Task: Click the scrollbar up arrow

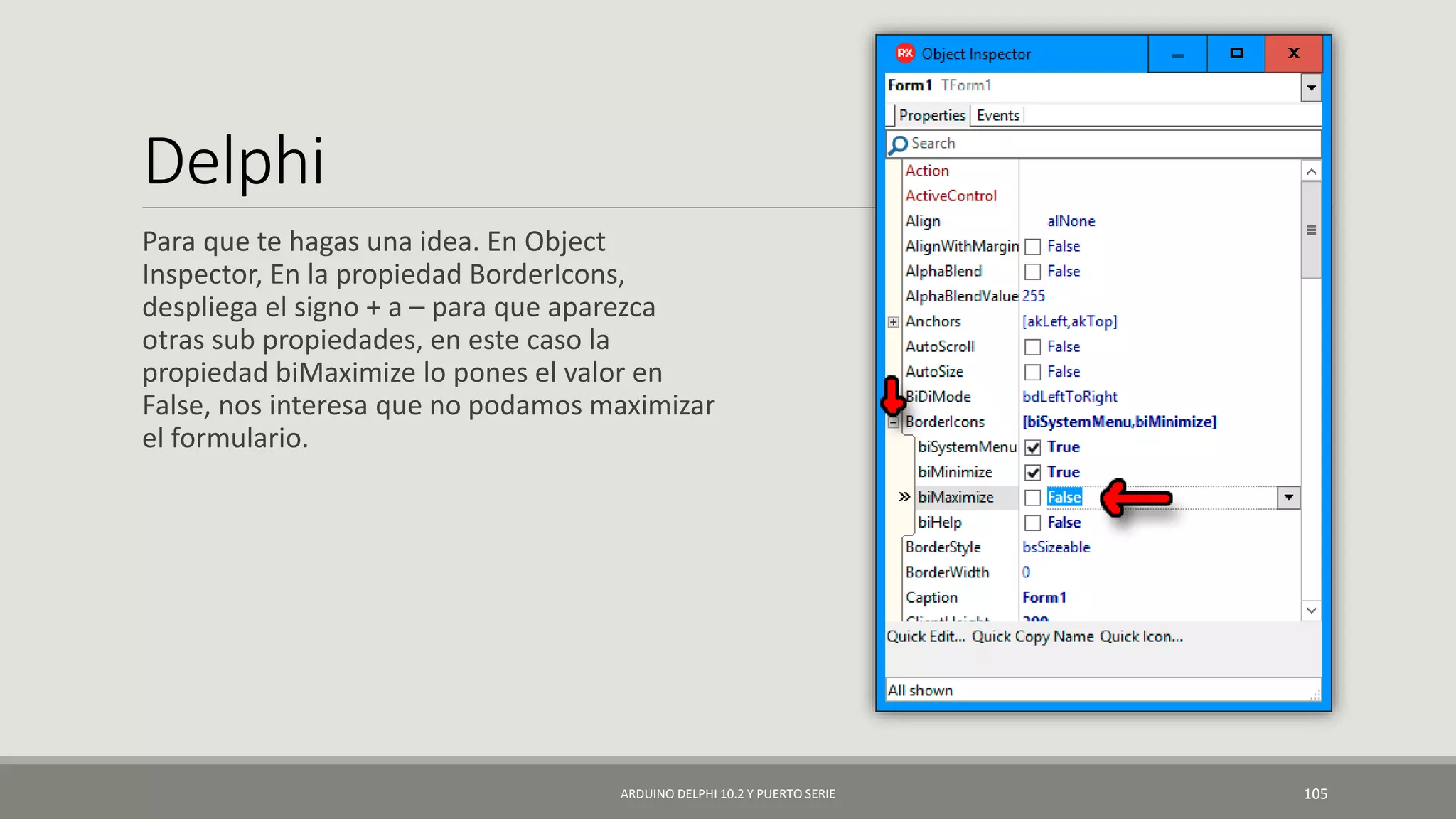Action: pyautogui.click(x=1311, y=171)
